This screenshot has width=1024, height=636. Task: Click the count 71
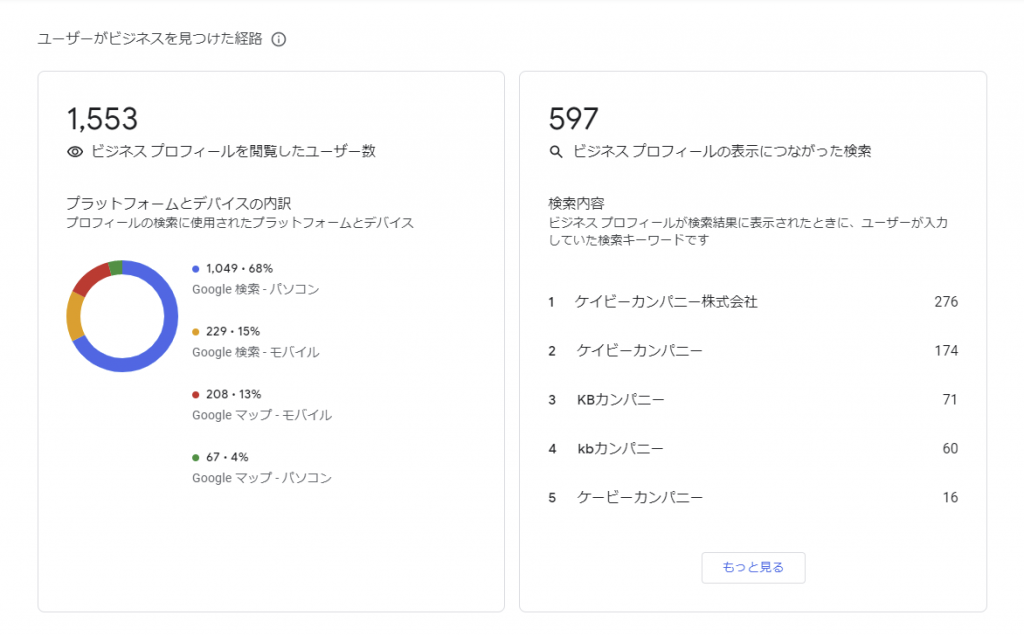(950, 400)
